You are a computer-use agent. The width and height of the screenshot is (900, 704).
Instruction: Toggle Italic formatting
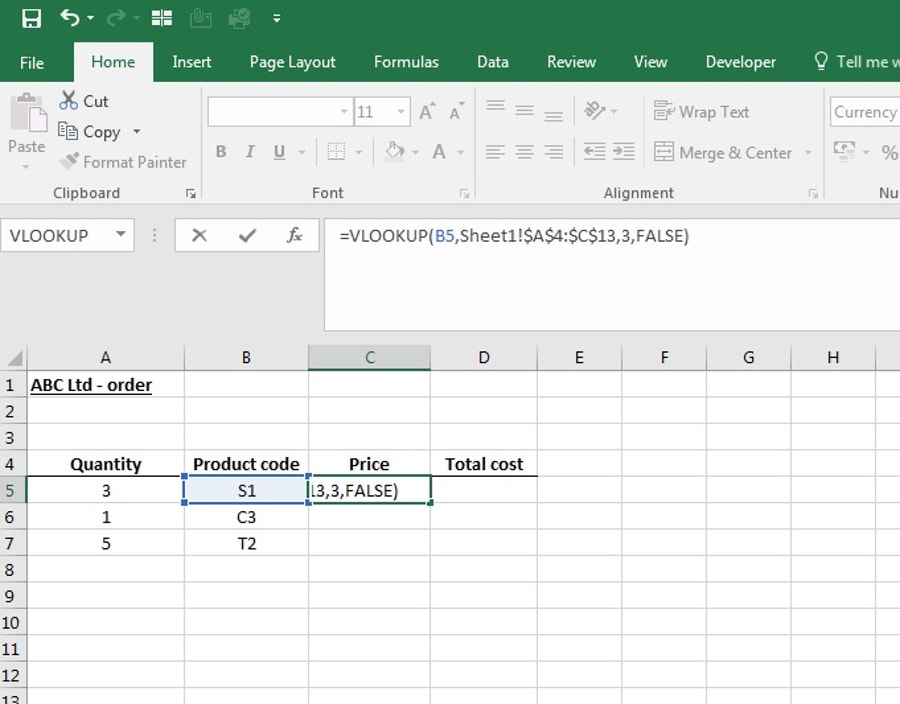click(x=250, y=152)
